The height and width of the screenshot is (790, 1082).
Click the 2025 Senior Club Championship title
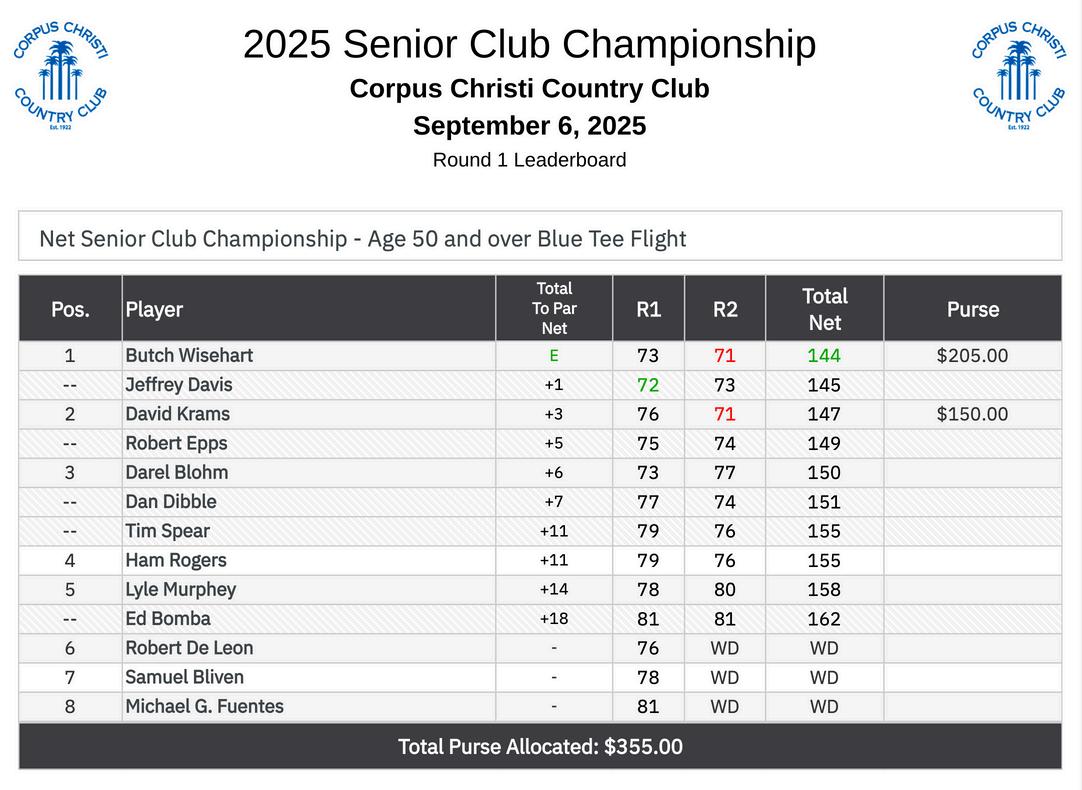(x=529, y=45)
